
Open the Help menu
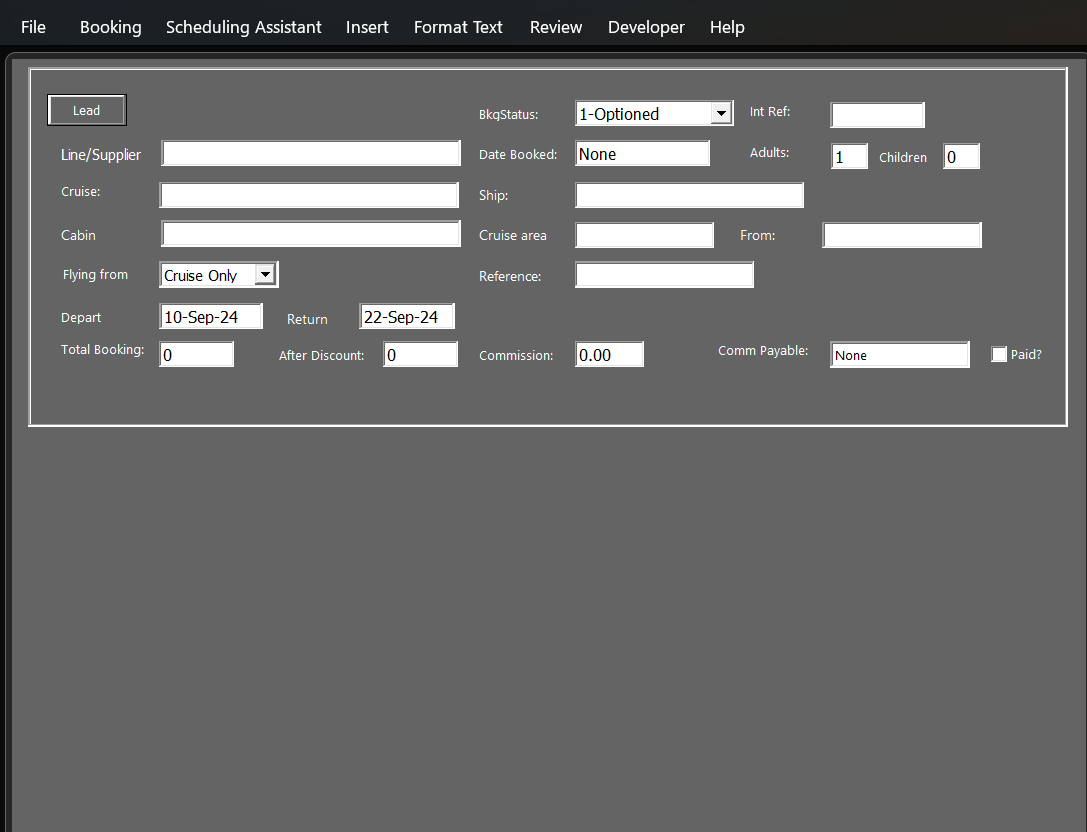[727, 27]
